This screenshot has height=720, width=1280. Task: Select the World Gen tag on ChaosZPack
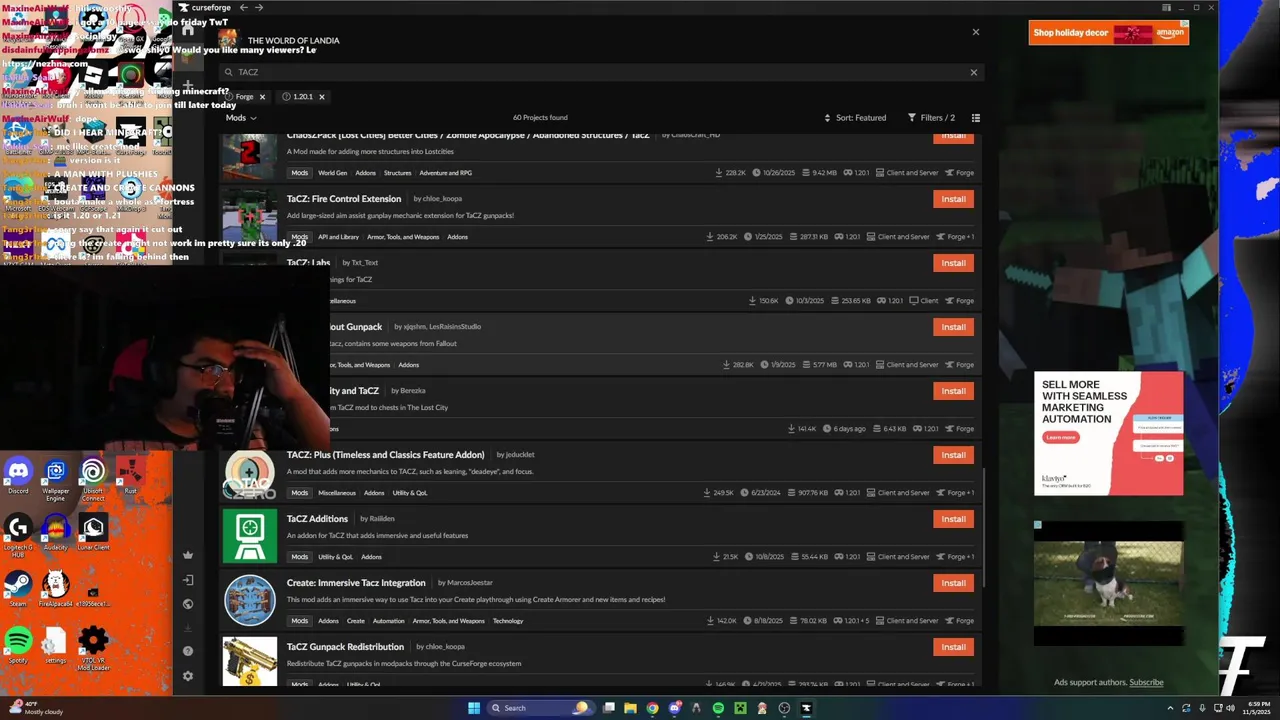coord(332,173)
